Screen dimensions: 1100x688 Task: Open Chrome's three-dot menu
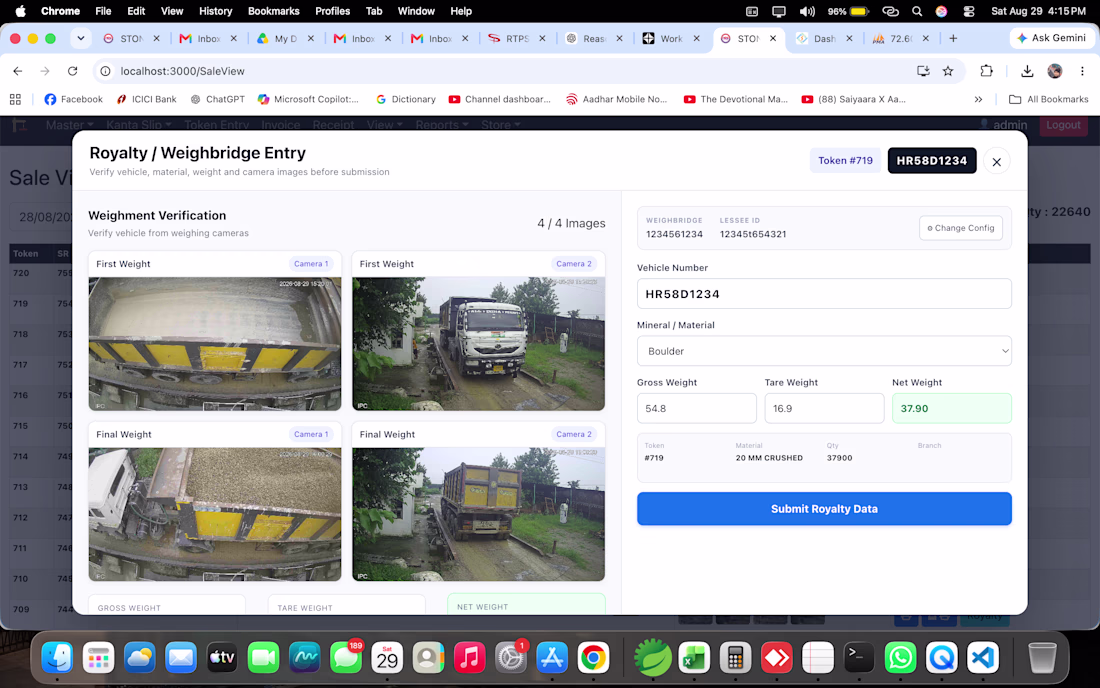[x=1082, y=71]
